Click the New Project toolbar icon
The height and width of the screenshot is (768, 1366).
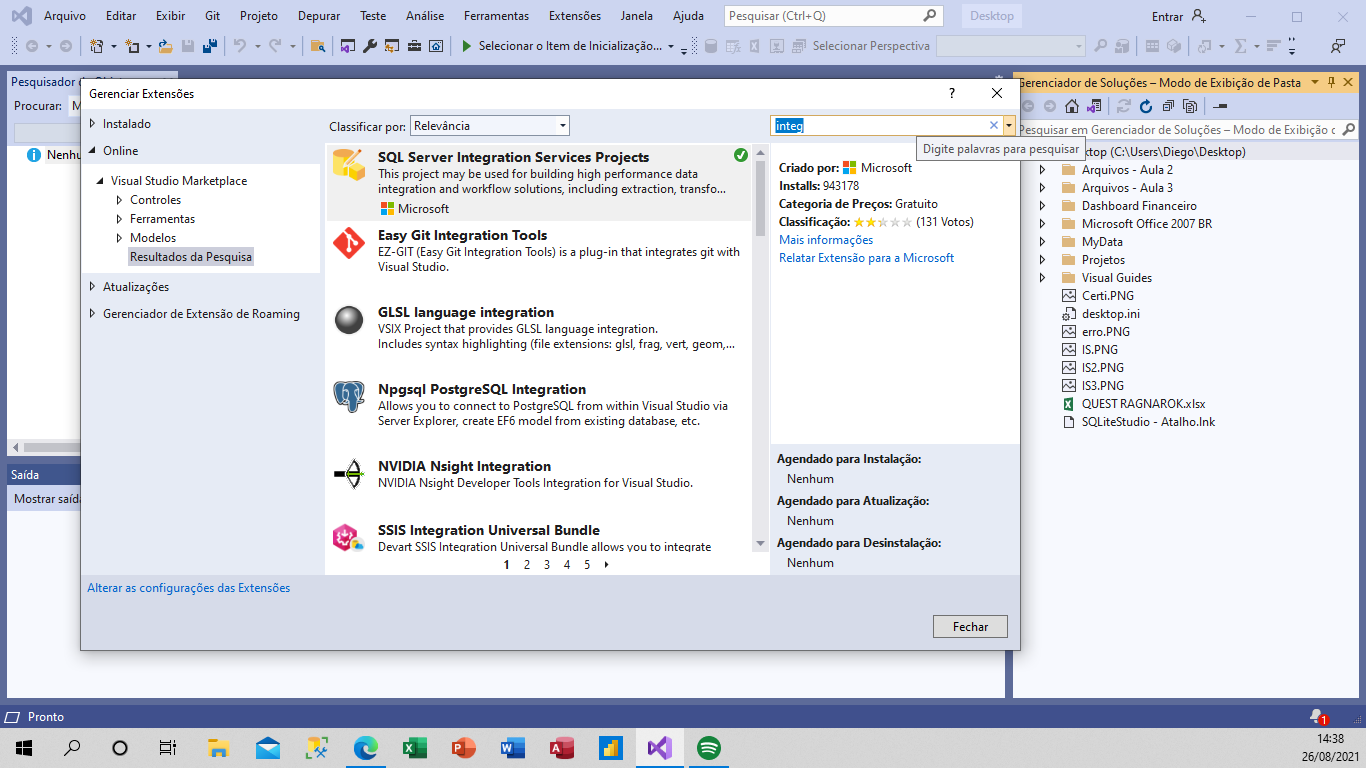click(96, 46)
